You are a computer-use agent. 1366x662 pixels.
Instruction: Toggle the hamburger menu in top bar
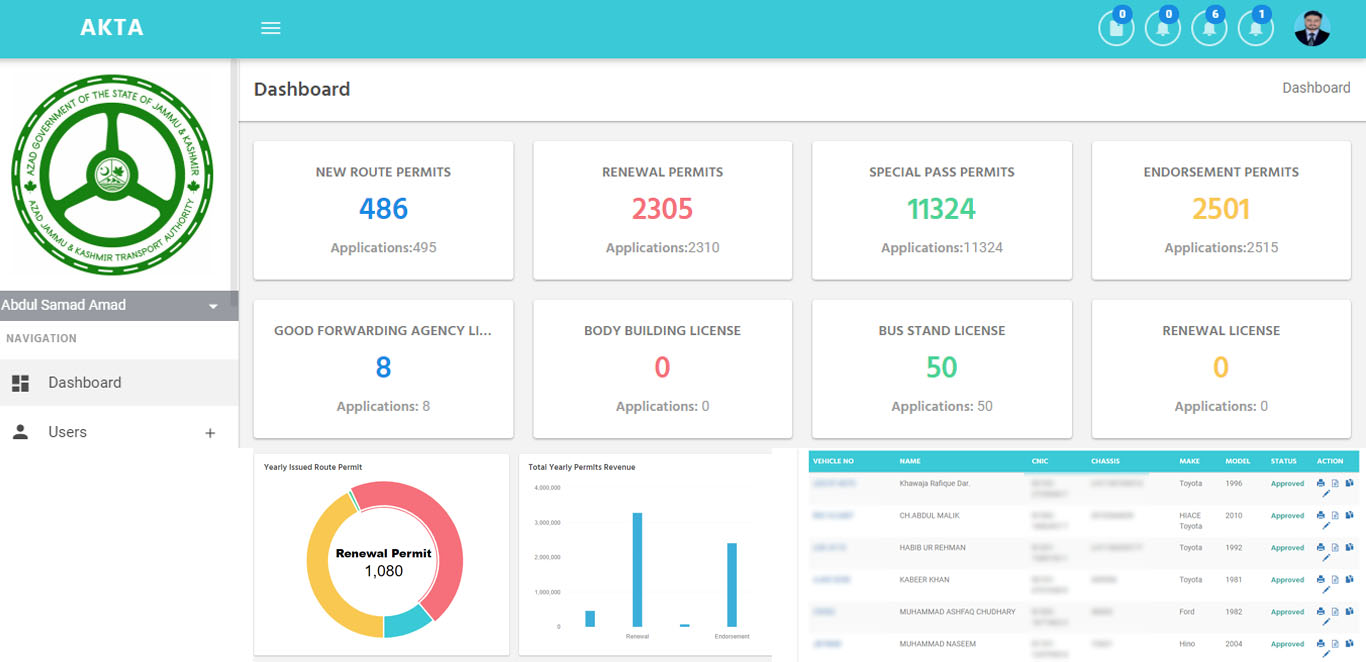point(270,28)
